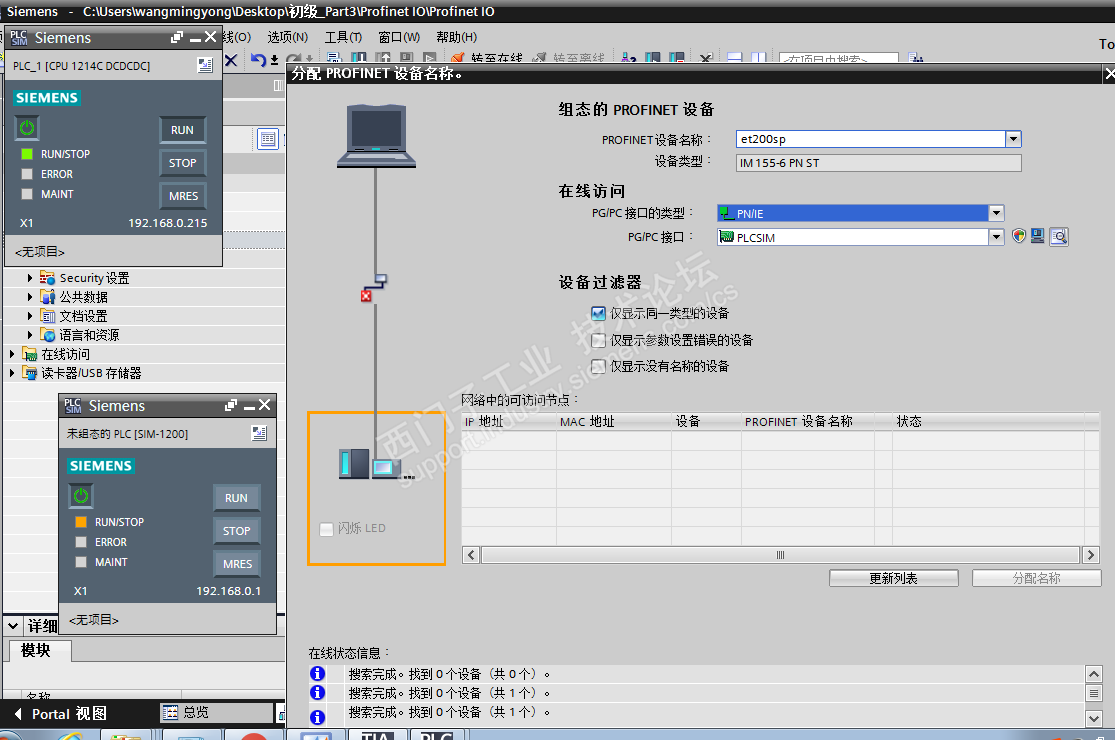
Task: Click up arrow of online status scrollbar
Action: click(x=1094, y=673)
